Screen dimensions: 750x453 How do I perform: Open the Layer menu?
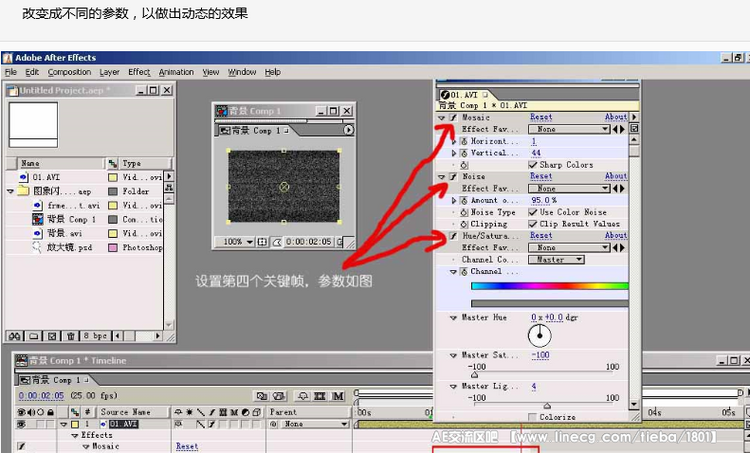pos(110,72)
